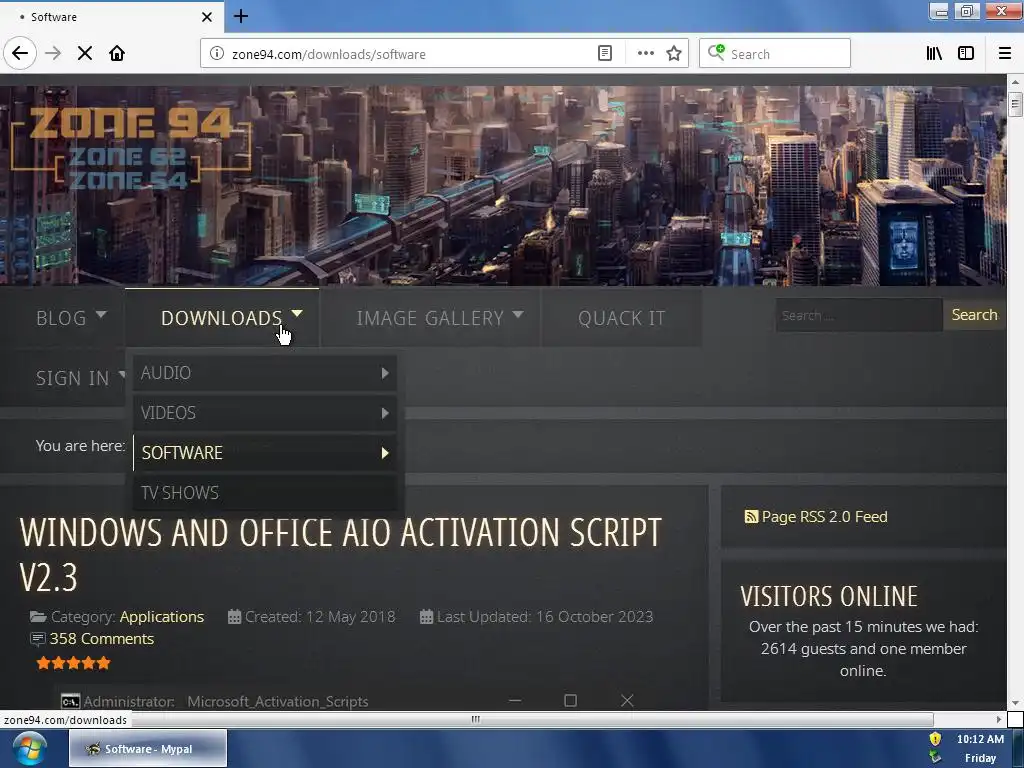Click the scroll right arrow at bottom
The image size is (1024, 768).
pyautogui.click(x=999, y=719)
